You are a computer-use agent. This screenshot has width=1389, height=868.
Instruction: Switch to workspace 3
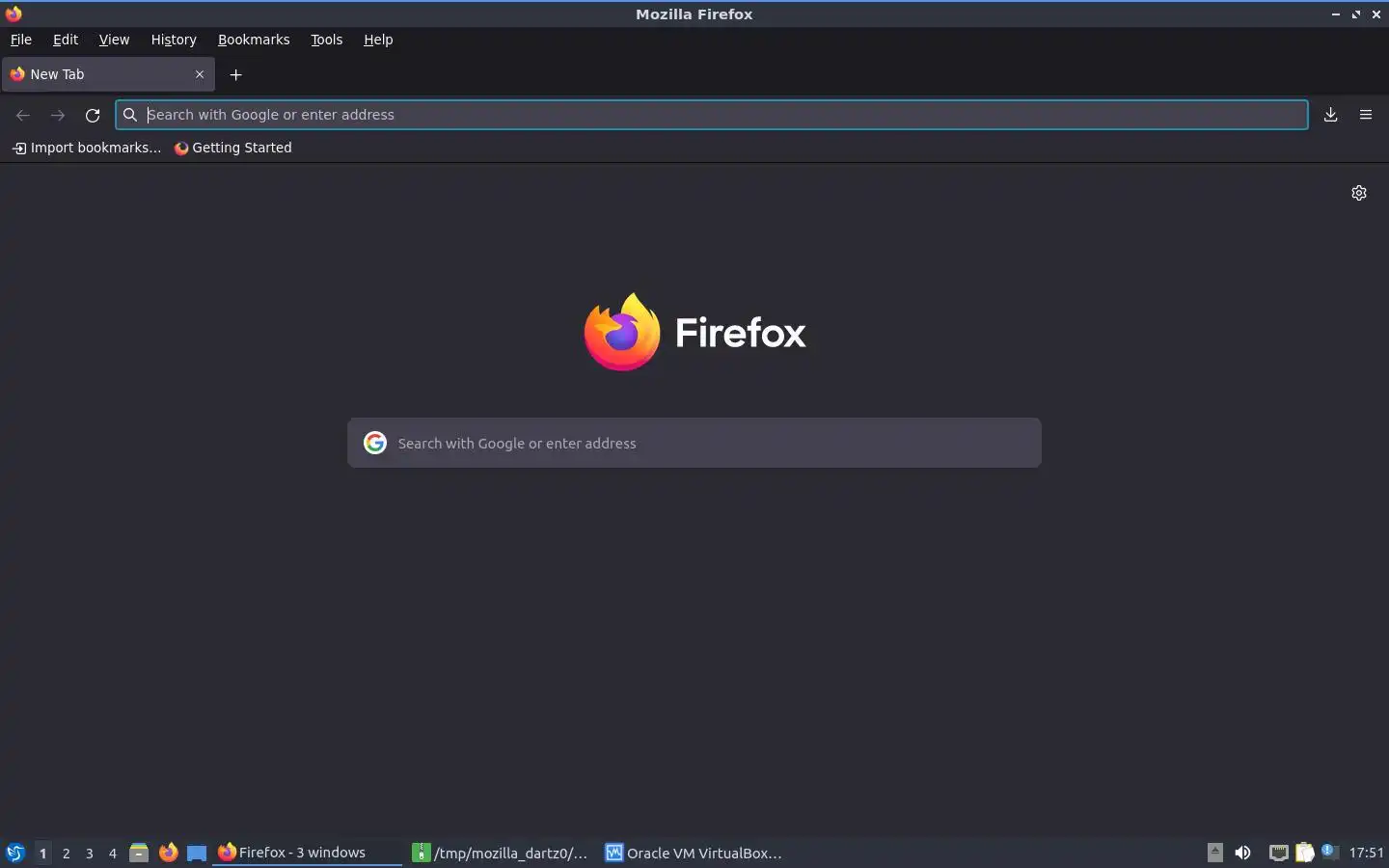(x=89, y=853)
